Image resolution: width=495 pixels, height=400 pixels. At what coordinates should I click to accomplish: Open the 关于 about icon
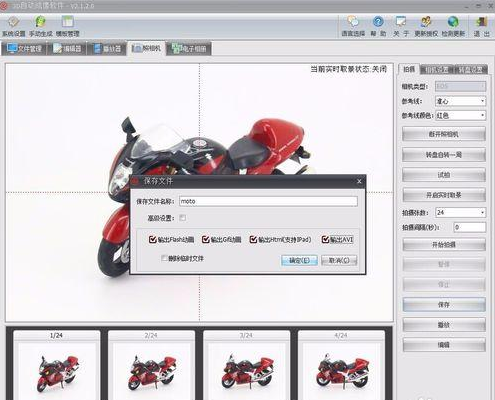coord(401,26)
